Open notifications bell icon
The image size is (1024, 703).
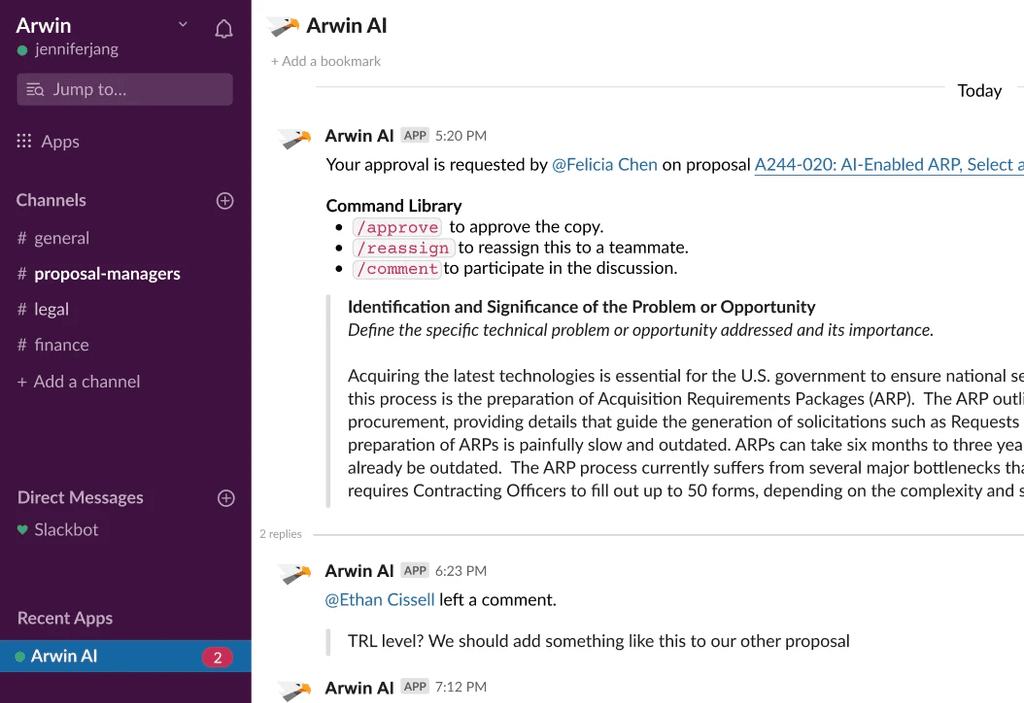coord(223,29)
